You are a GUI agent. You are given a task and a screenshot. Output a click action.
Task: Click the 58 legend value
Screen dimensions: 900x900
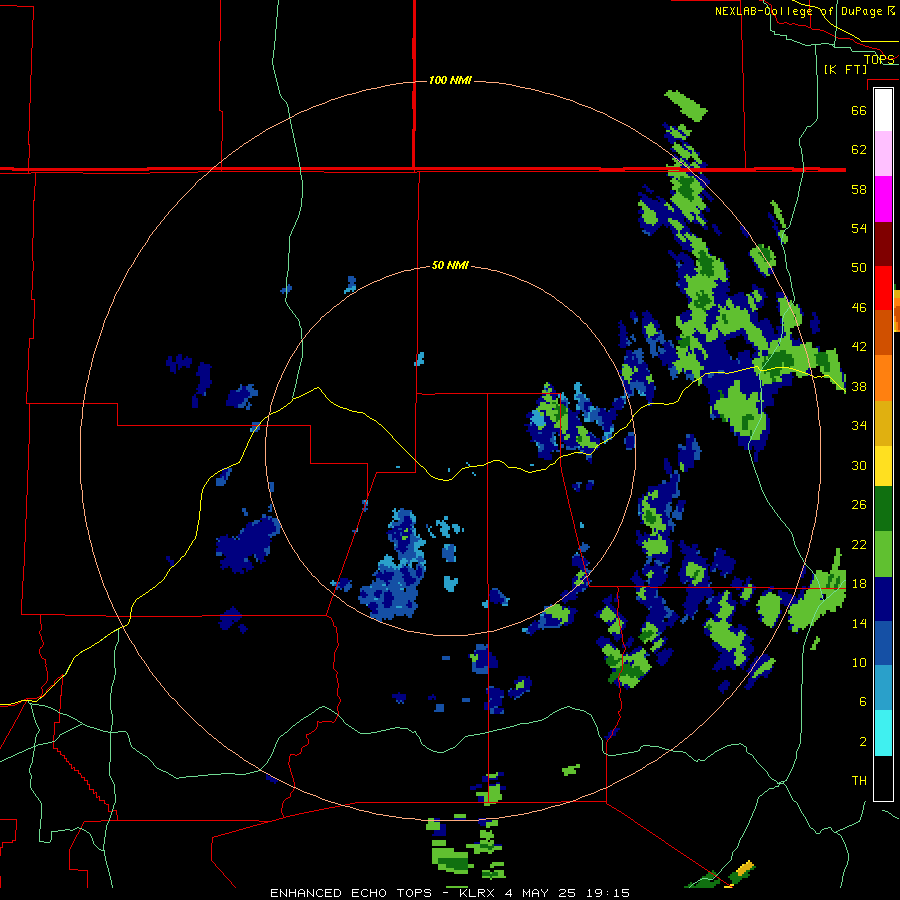[x=859, y=189]
